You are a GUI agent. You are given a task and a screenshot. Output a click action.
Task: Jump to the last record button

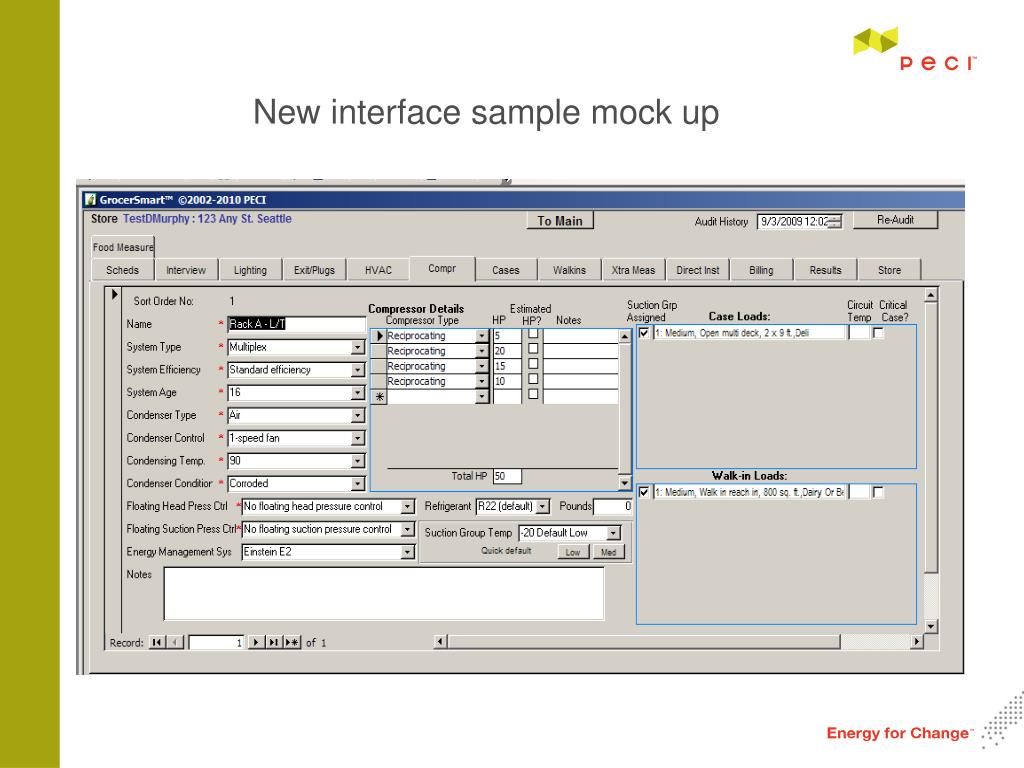pyautogui.click(x=274, y=643)
